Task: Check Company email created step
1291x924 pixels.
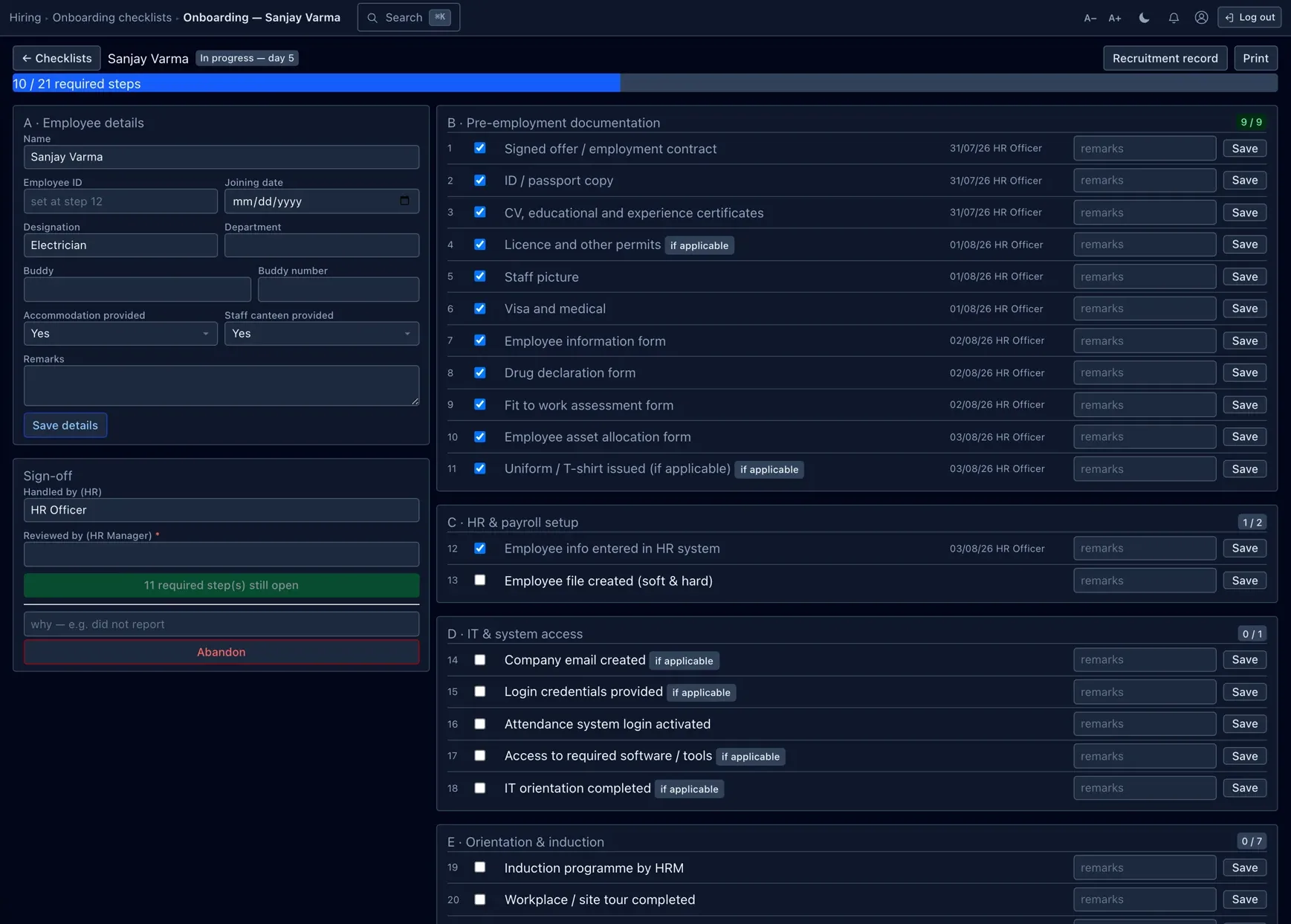Action: coord(480,659)
